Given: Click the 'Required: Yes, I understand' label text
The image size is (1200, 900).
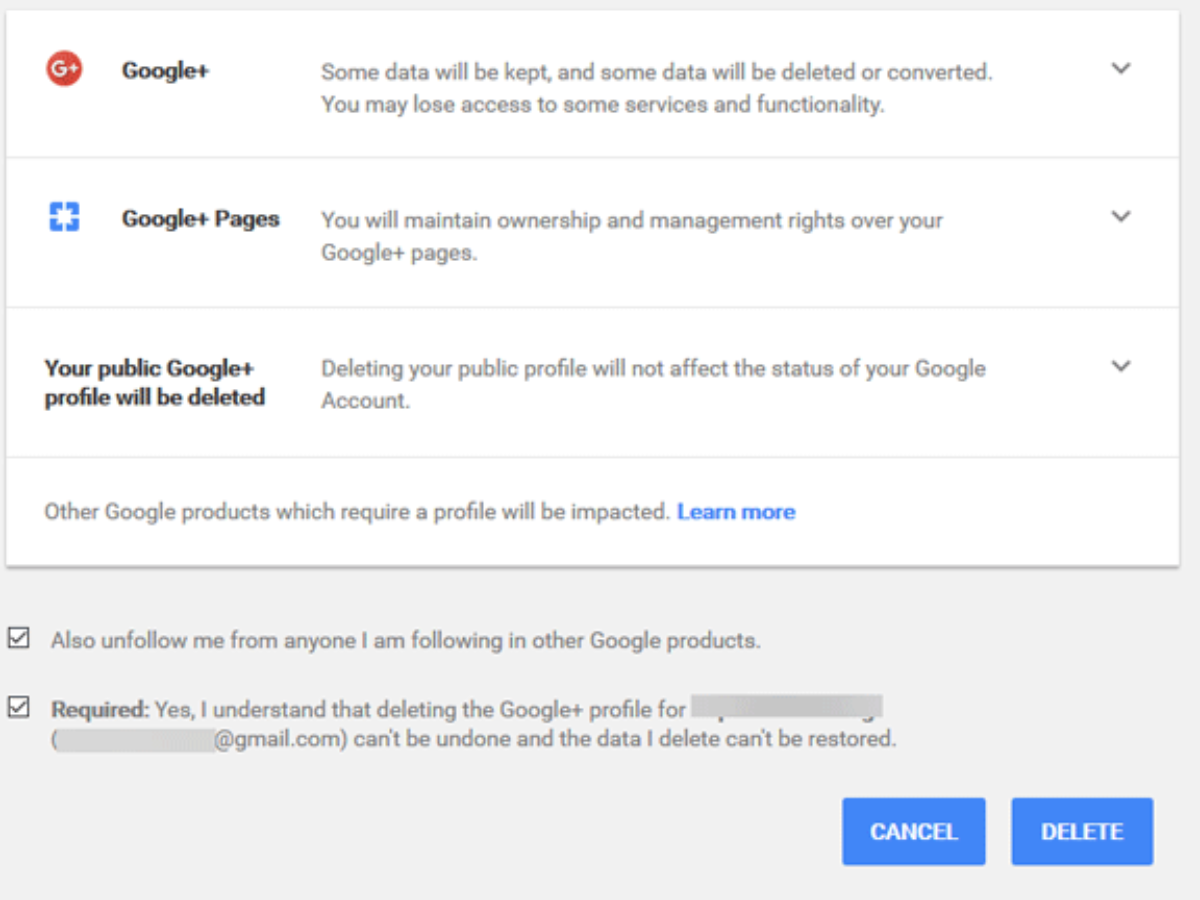Looking at the screenshot, I should (474, 725).
